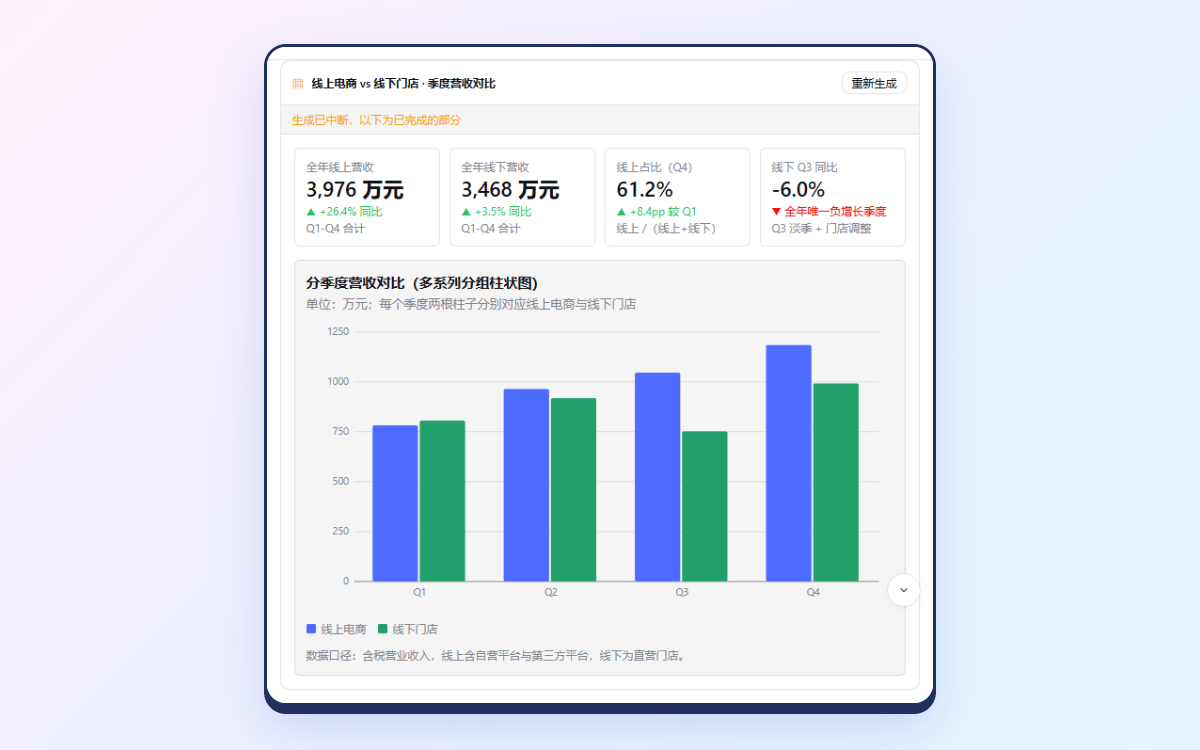This screenshot has width=1200, height=750.
Task: Click the red down arrow next to 全年唯一负增长季度
Action: (x=776, y=212)
